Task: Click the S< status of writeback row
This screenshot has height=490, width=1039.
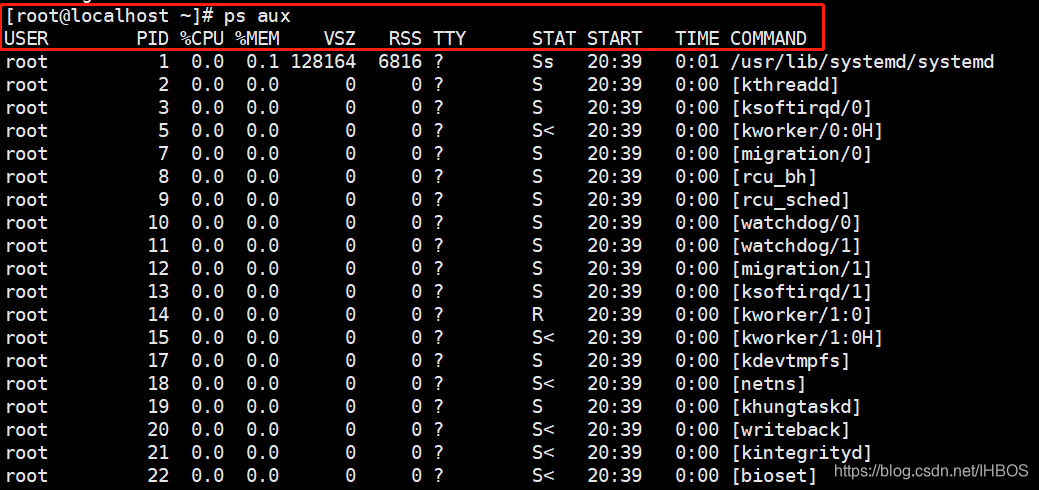Action: coord(543,430)
